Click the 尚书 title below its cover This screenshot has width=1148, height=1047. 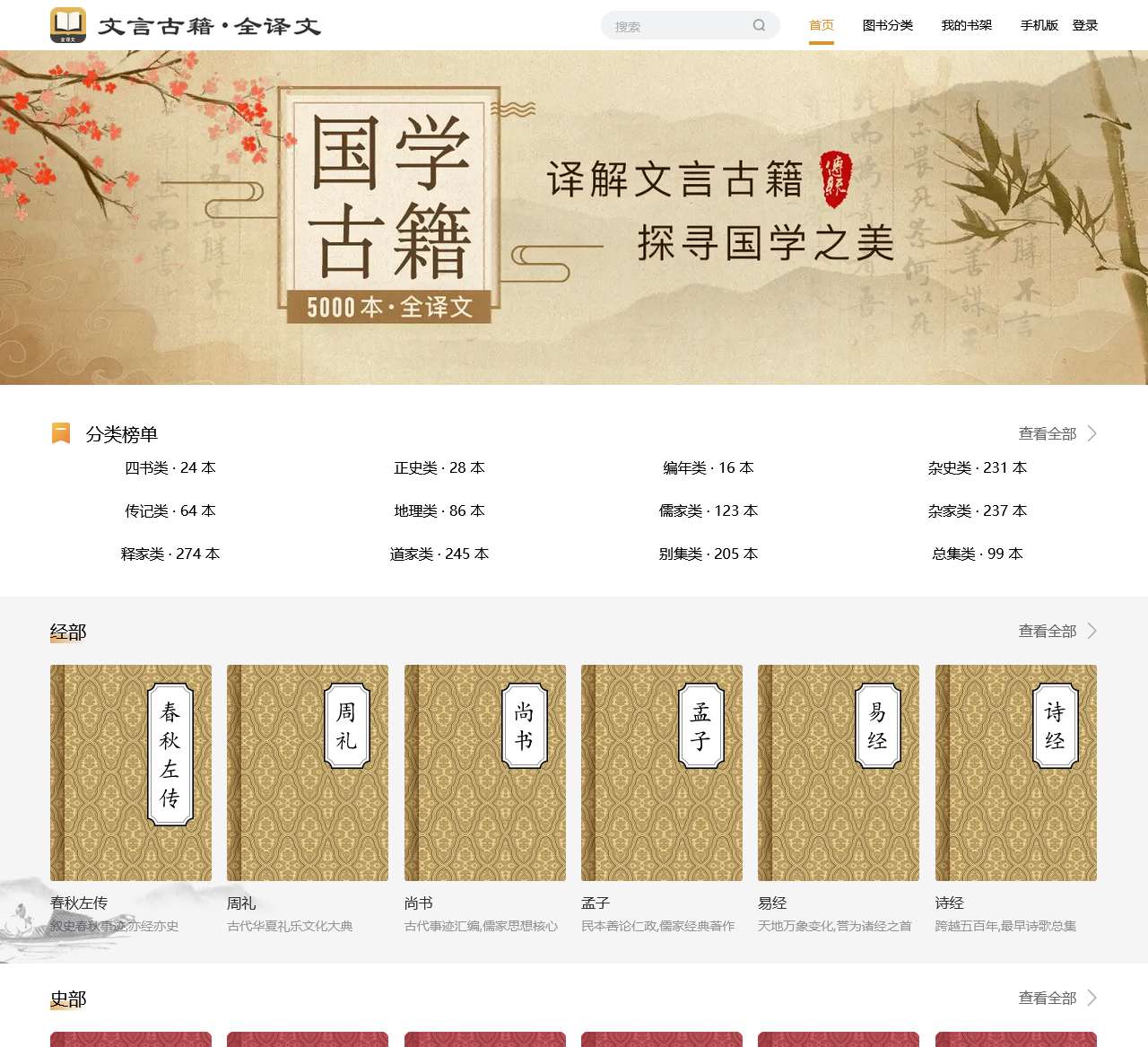[x=419, y=903]
